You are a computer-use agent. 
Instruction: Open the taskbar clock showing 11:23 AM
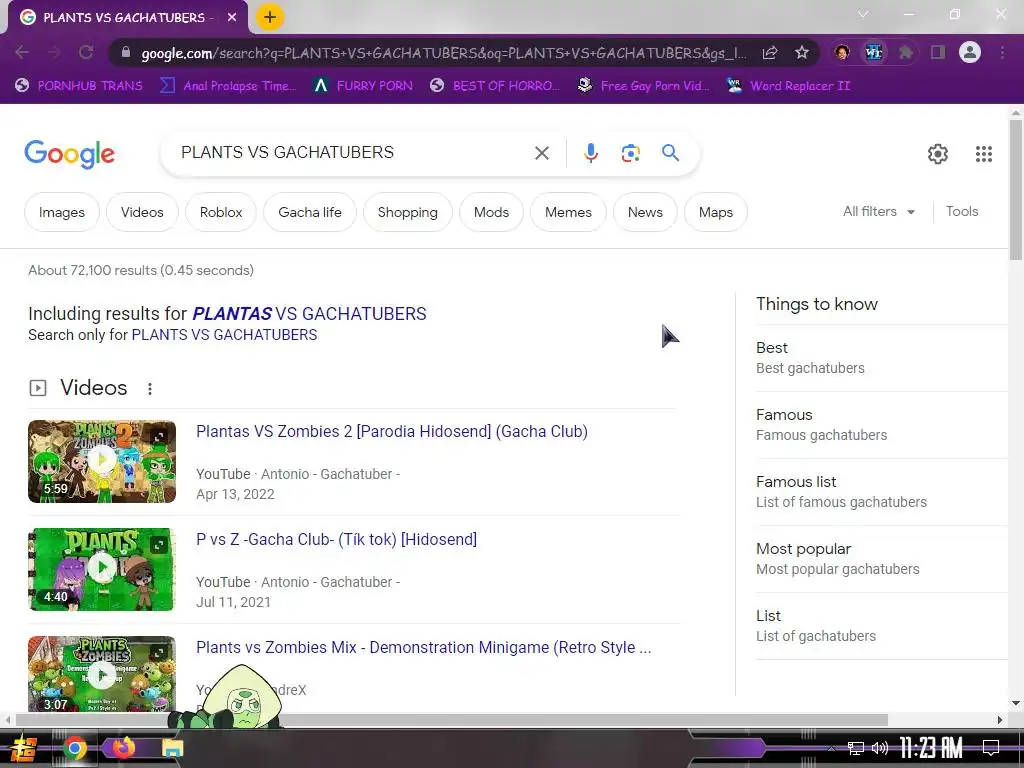point(931,748)
